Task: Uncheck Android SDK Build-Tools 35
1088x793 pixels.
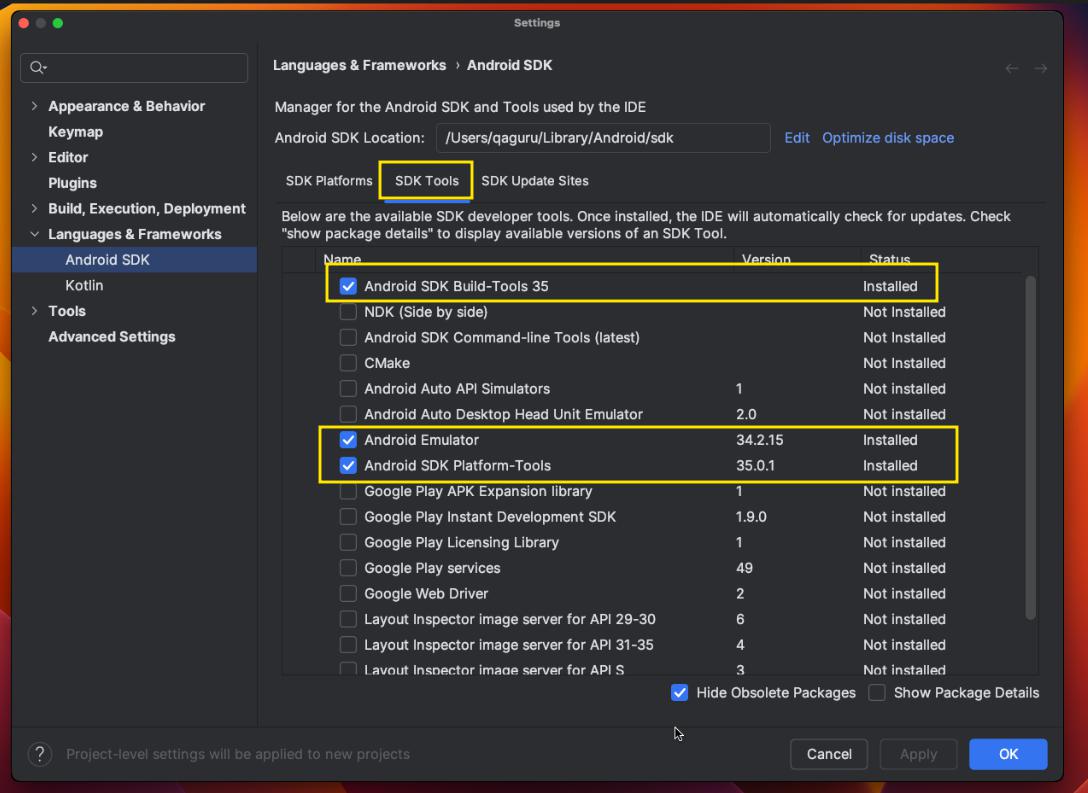Action: 348,286
